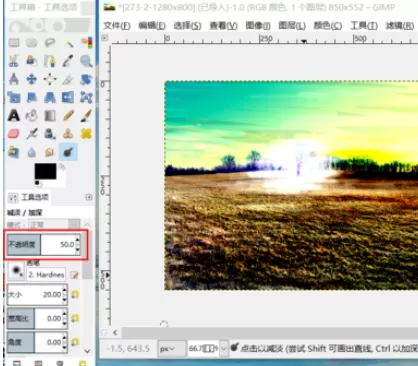Image resolution: width=418 pixels, height=366 pixels.
Task: Open the 查看(V) View menu
Action: point(223,26)
